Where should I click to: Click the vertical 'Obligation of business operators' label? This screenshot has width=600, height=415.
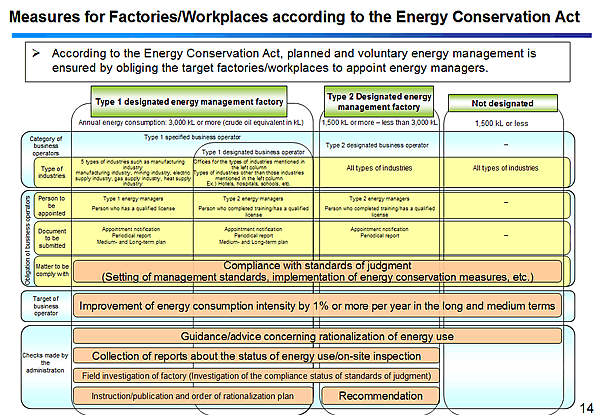point(28,239)
